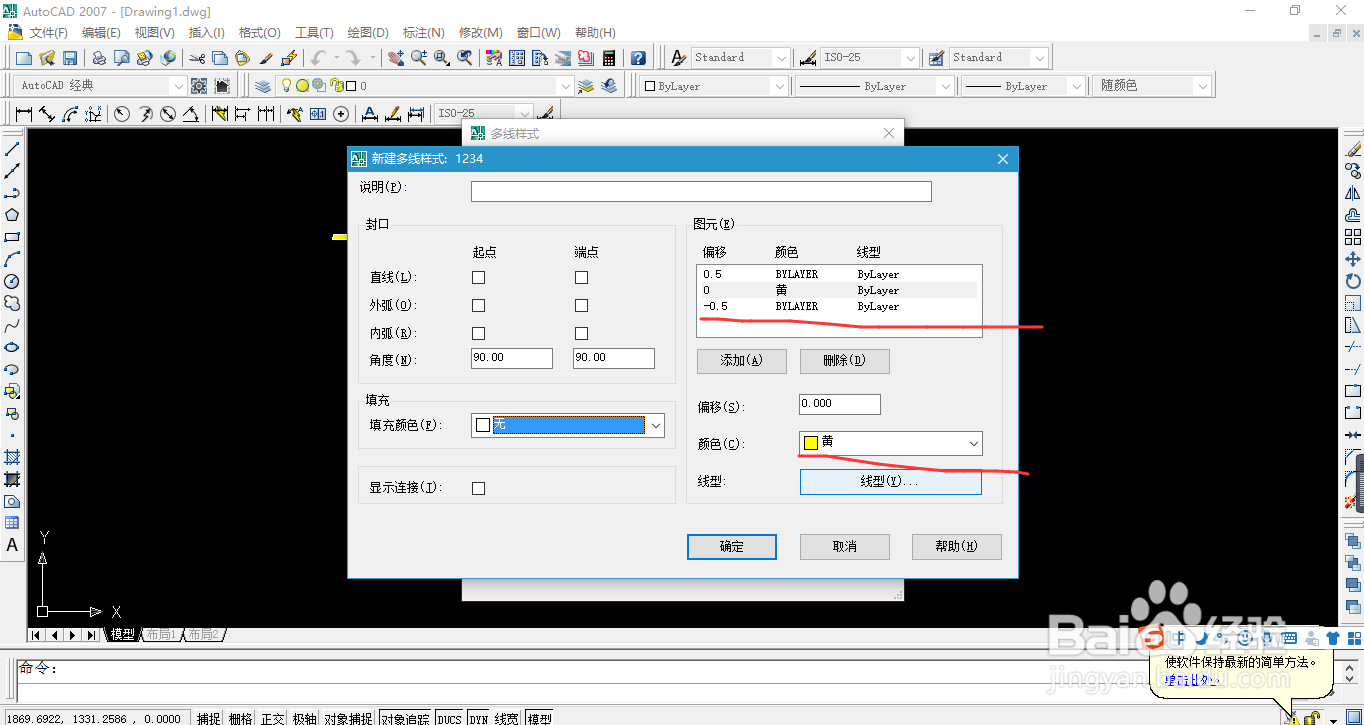
Task: Open the 文件(F) menu
Action: [x=48, y=33]
